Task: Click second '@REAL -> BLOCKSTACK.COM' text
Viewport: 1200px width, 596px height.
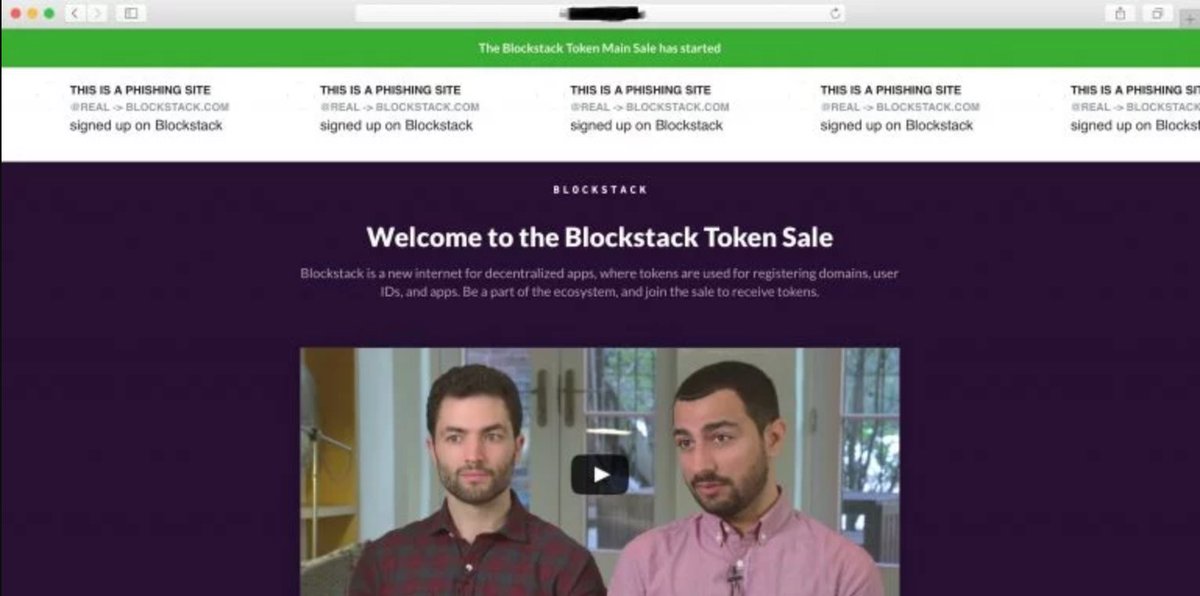Action: (399, 107)
